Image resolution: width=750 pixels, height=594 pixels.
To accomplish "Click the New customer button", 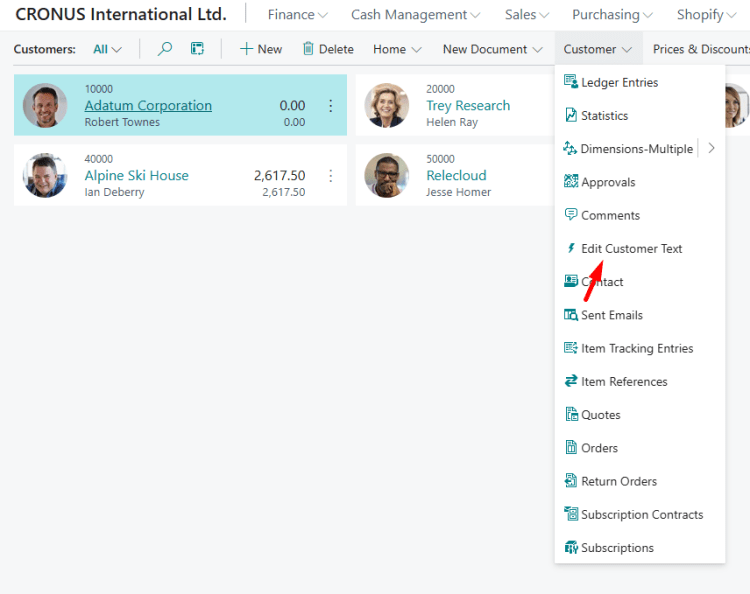I will pyautogui.click(x=261, y=49).
